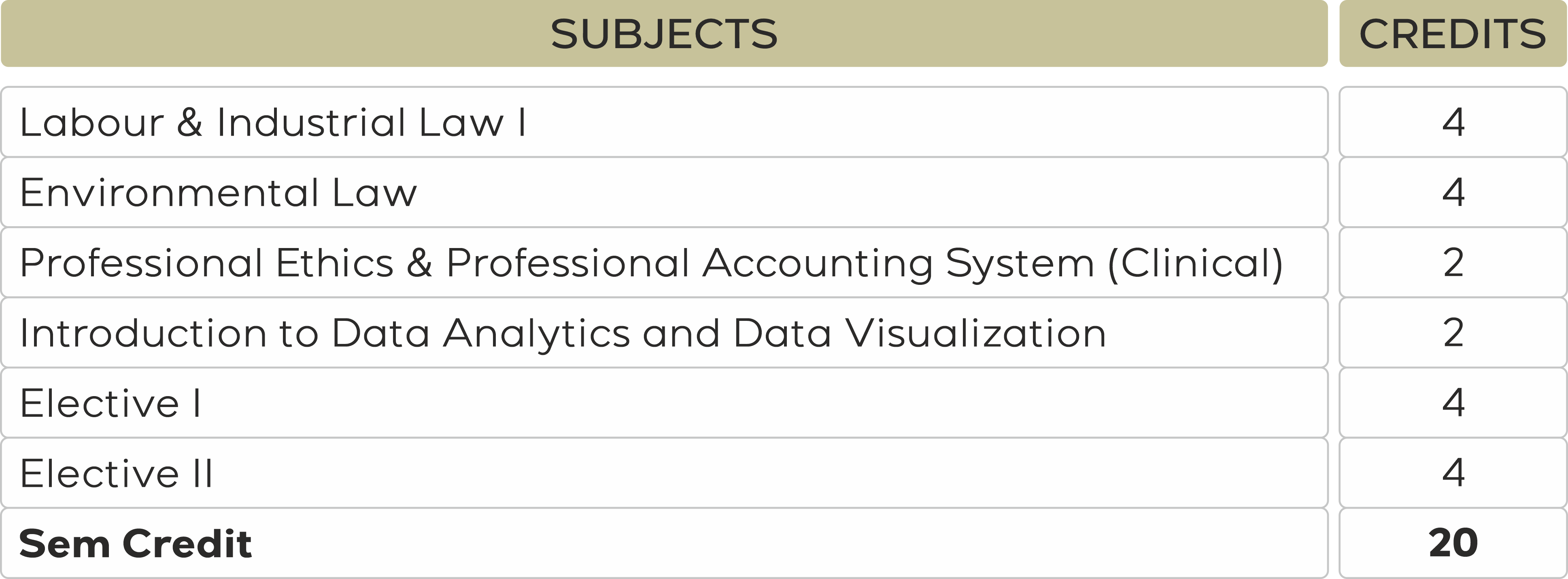
Task: Select the Labour & Industrial Law I row
Action: (x=273, y=122)
